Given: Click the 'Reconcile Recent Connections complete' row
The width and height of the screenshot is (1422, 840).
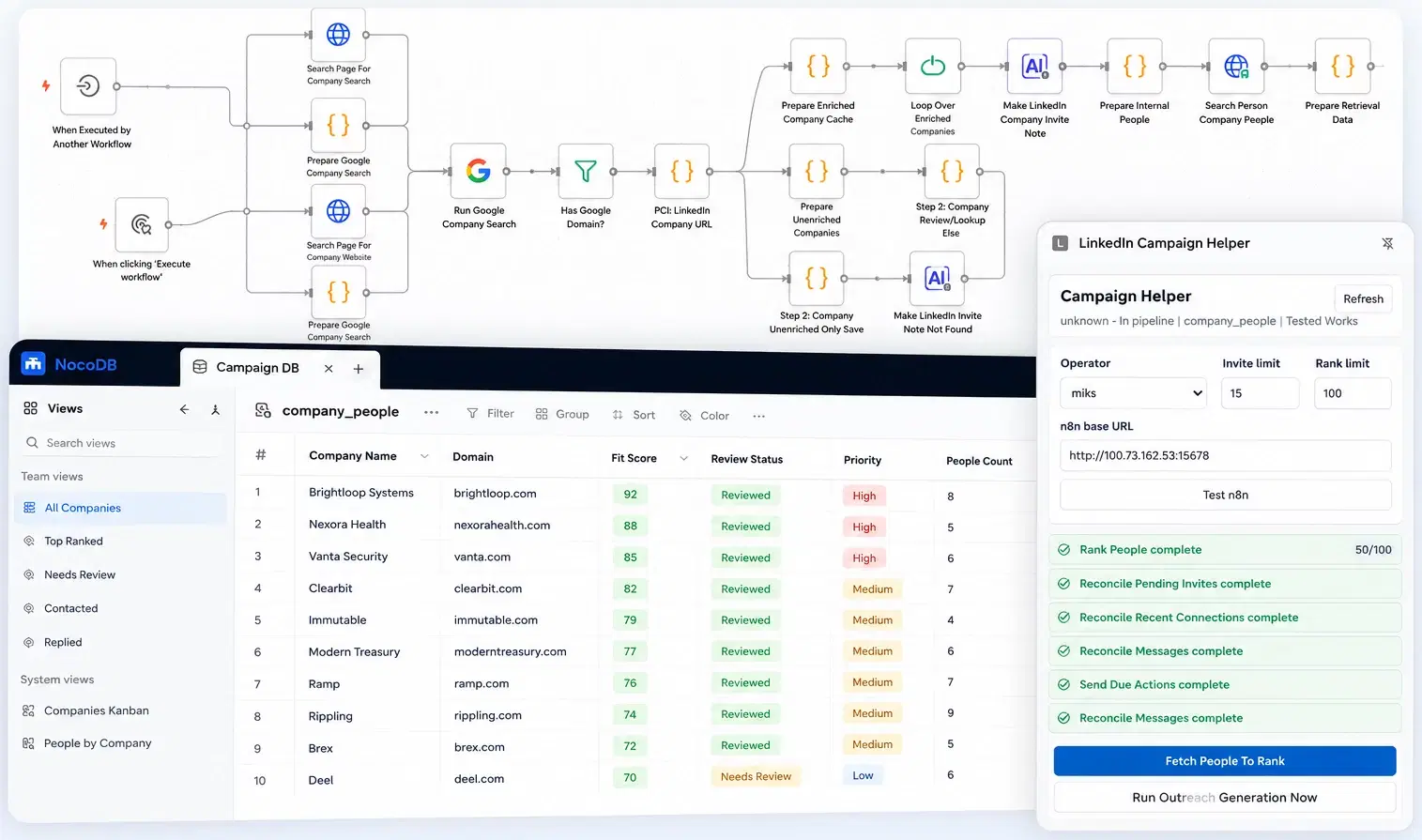Looking at the screenshot, I should pyautogui.click(x=1225, y=618).
